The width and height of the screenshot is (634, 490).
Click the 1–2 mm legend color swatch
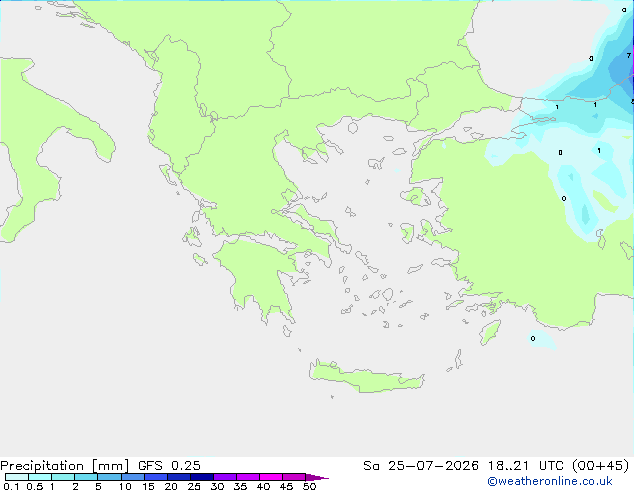coord(63,477)
